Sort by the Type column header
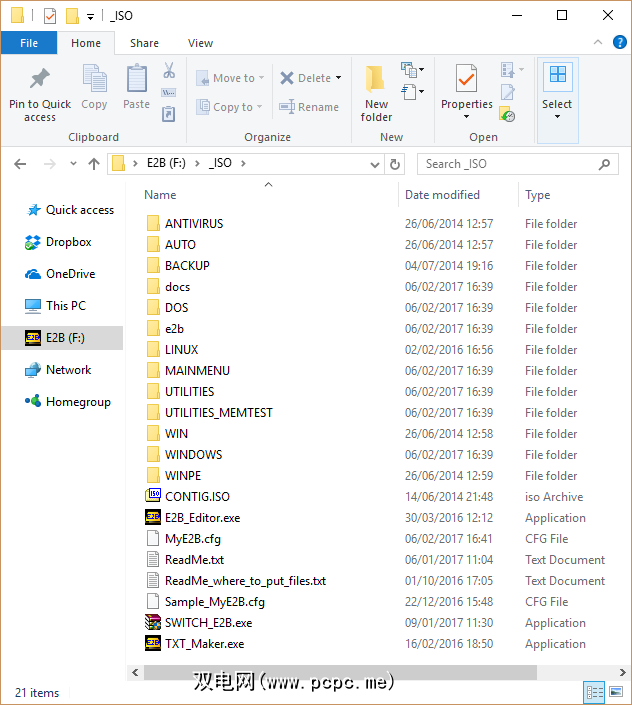This screenshot has height=705, width=632. 538,195
